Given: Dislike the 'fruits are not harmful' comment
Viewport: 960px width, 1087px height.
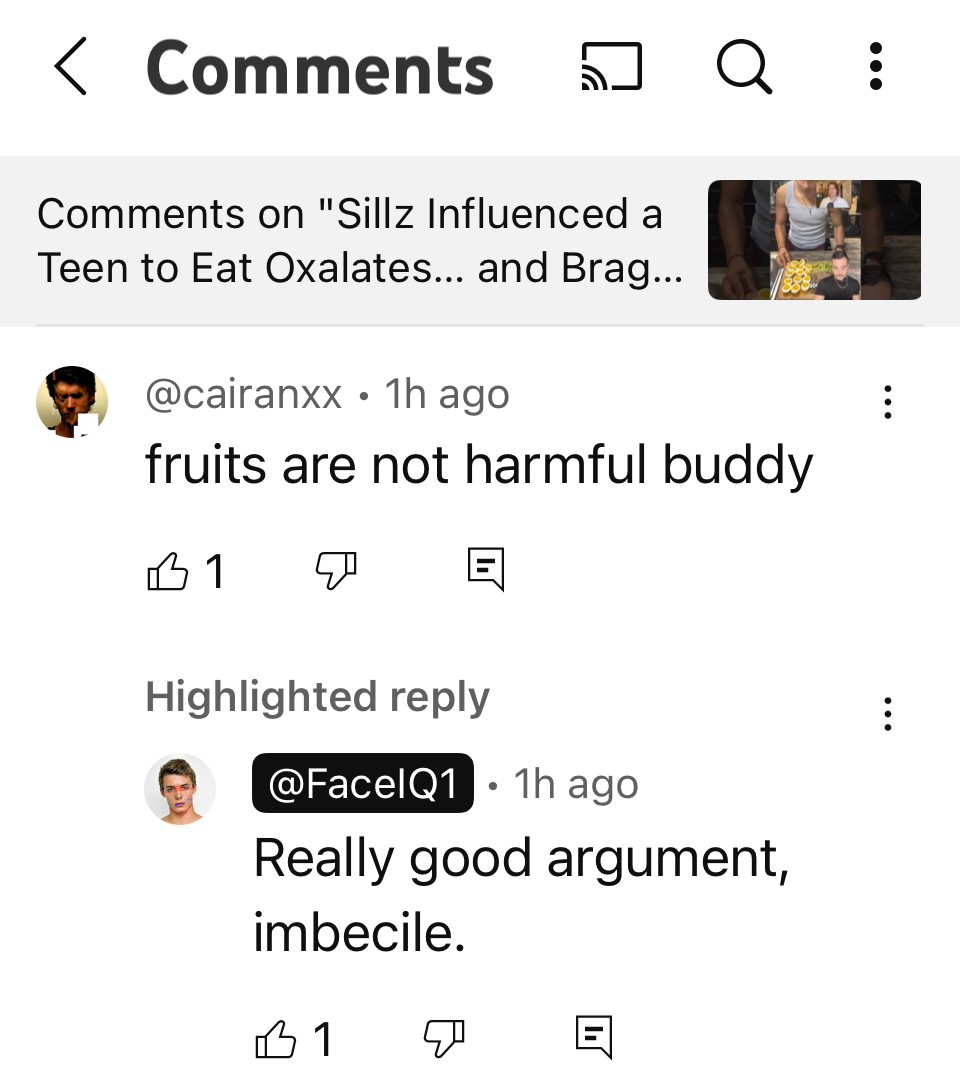Looking at the screenshot, I should pyautogui.click(x=336, y=571).
